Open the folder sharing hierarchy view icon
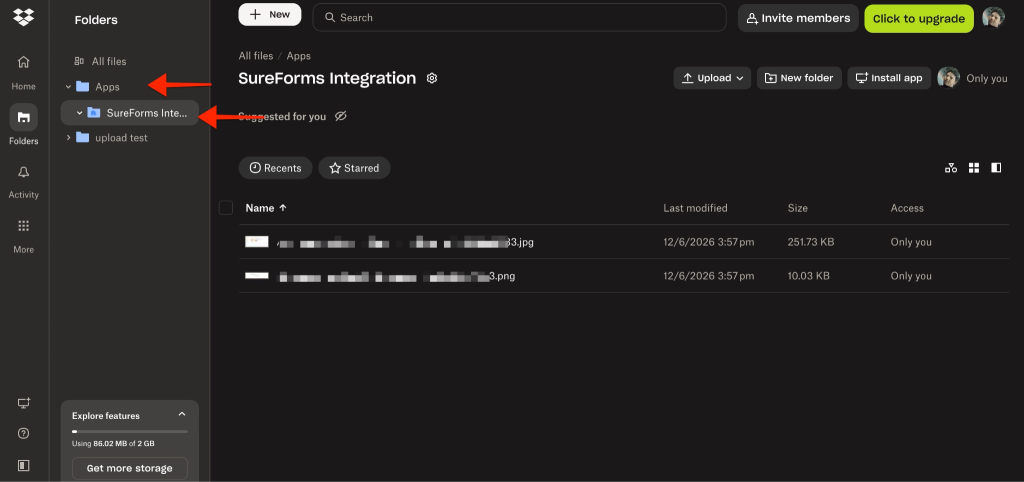This screenshot has height=482, width=1024. click(x=951, y=168)
